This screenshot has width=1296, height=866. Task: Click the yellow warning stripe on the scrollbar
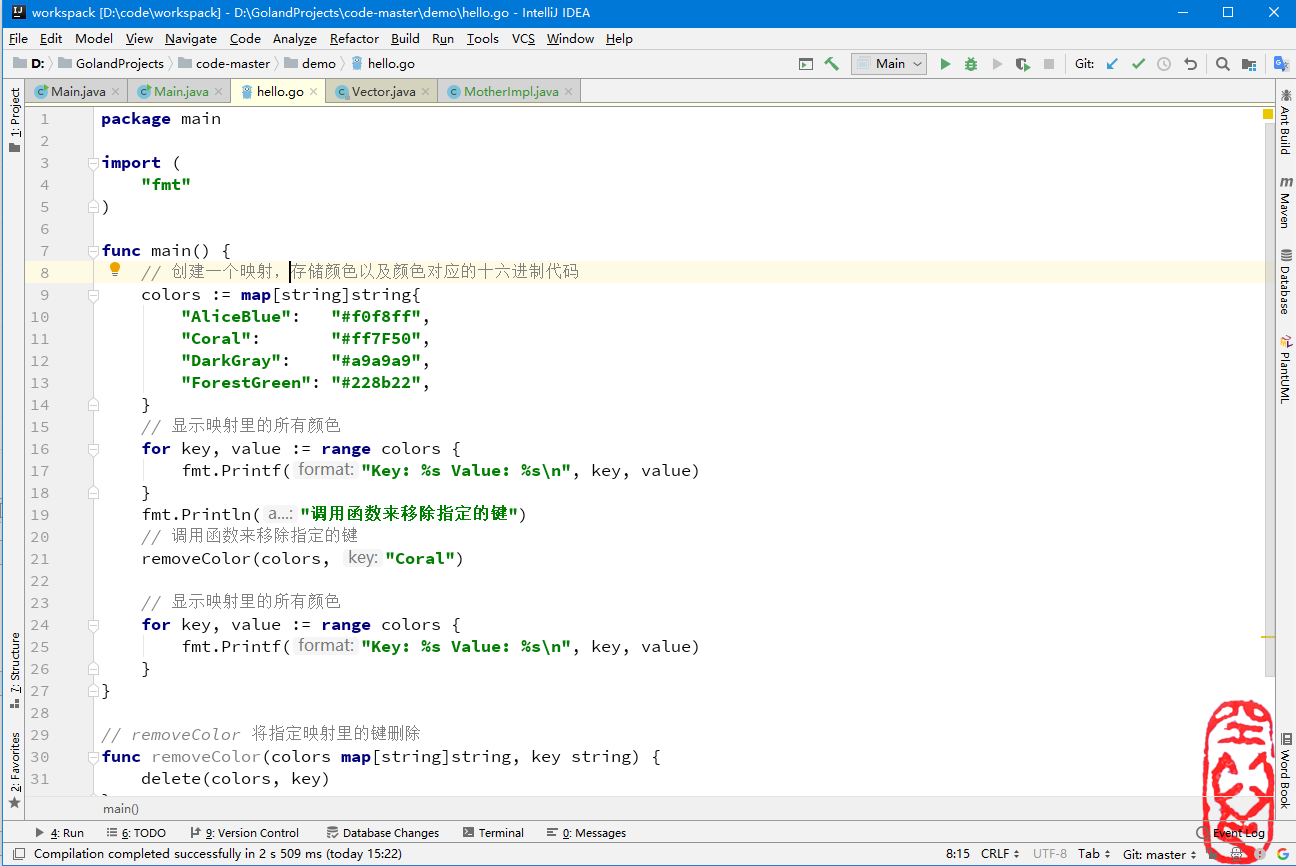coord(1268,636)
